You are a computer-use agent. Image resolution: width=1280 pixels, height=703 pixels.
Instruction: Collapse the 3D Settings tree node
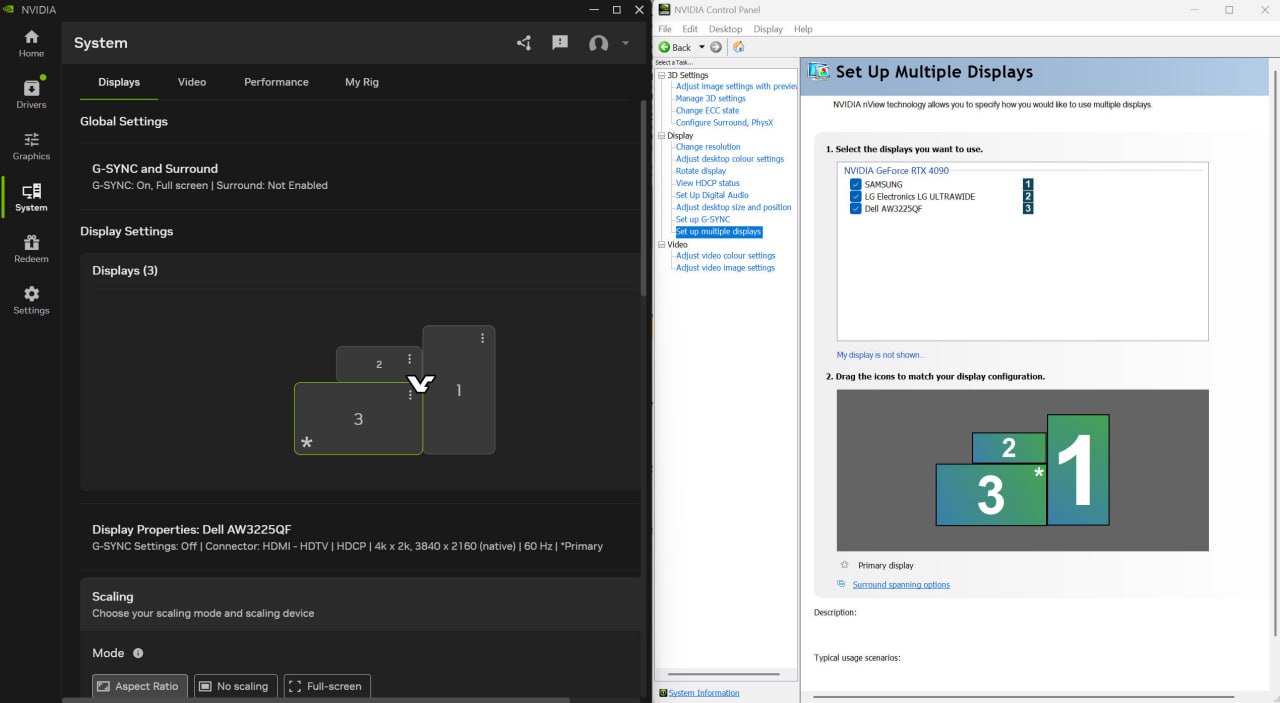tap(662, 75)
